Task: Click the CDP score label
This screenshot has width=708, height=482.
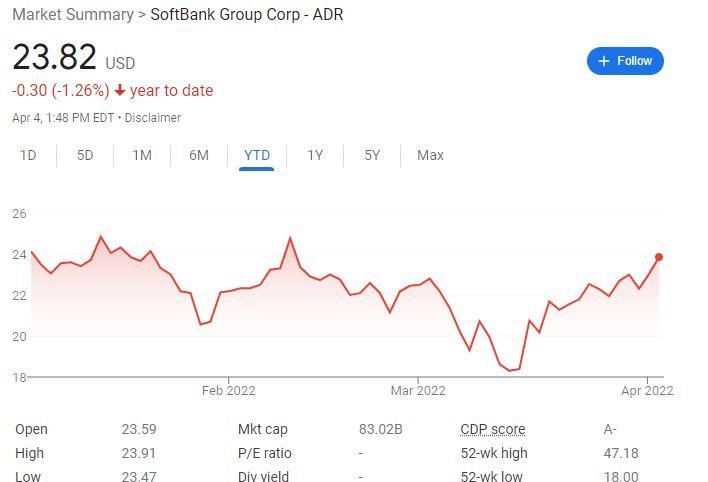Action: click(492, 429)
